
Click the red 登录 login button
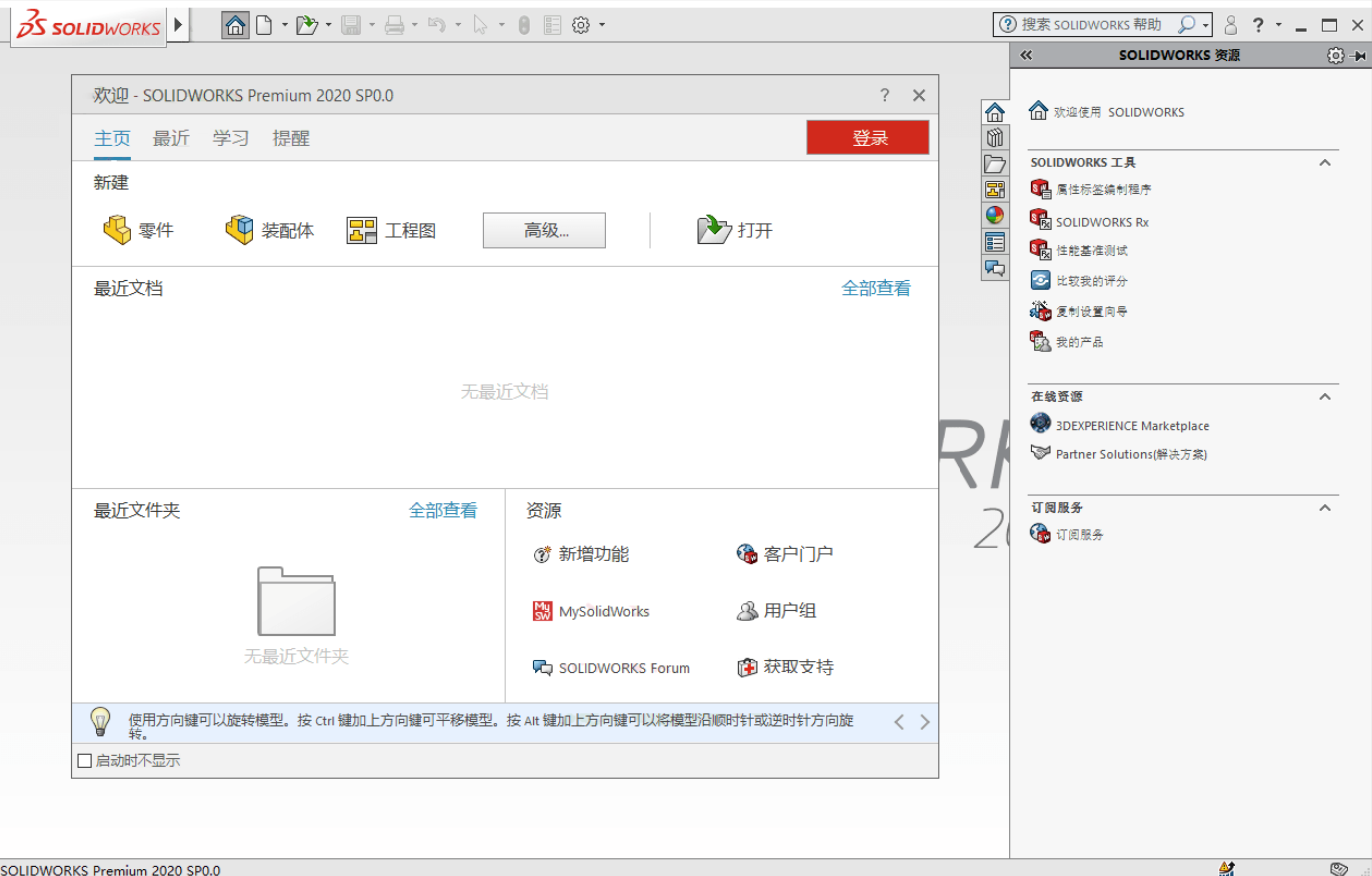[868, 138]
